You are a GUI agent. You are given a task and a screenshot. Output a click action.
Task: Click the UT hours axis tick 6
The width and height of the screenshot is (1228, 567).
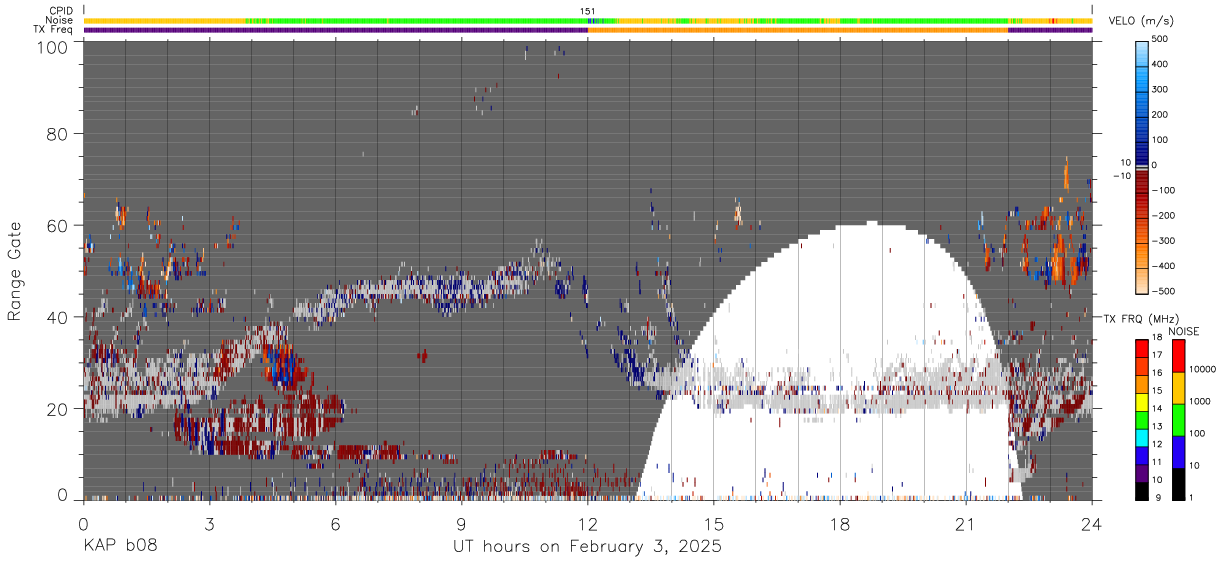(336, 524)
